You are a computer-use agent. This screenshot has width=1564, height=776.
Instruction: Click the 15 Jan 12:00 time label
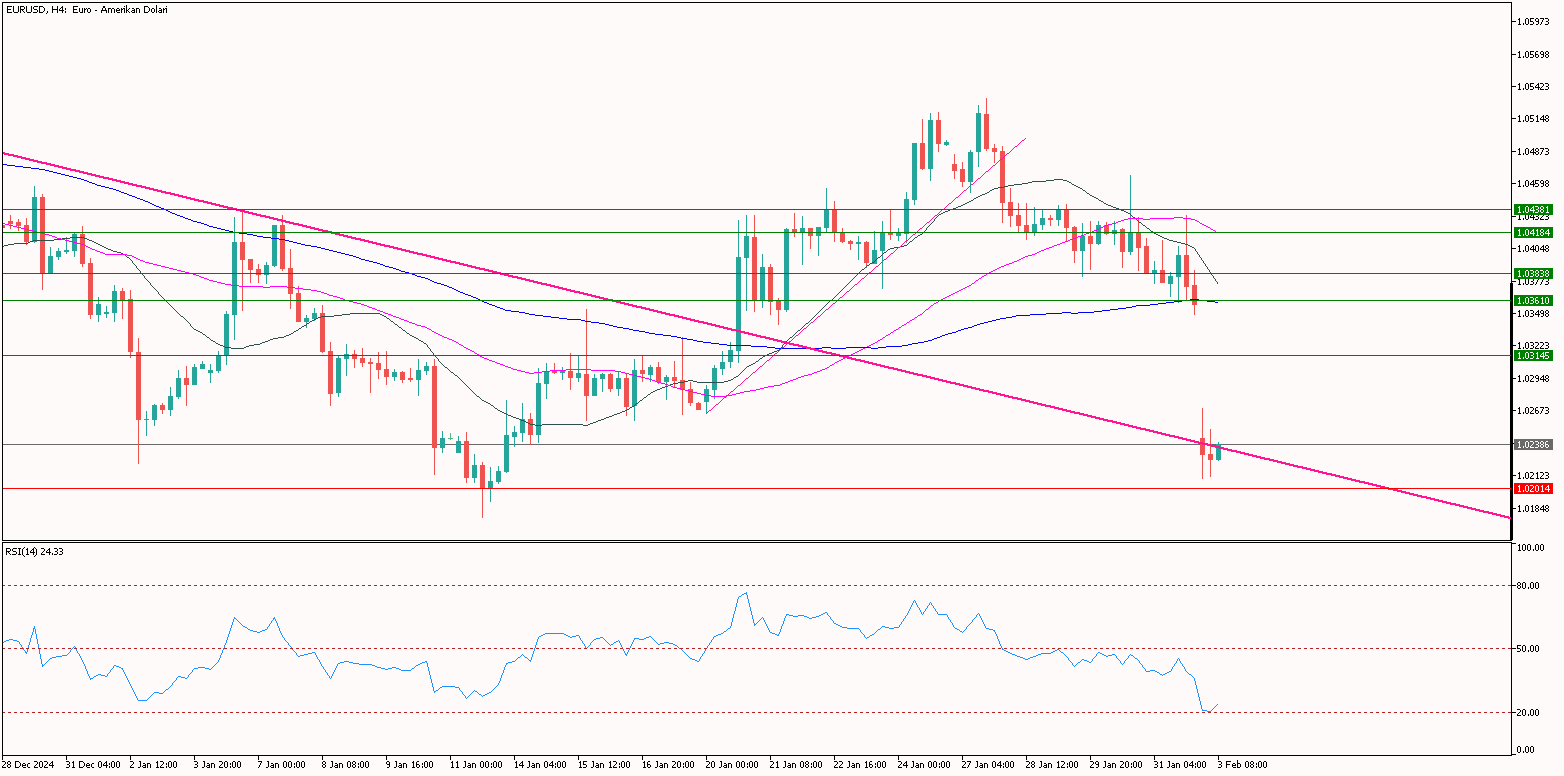click(604, 765)
